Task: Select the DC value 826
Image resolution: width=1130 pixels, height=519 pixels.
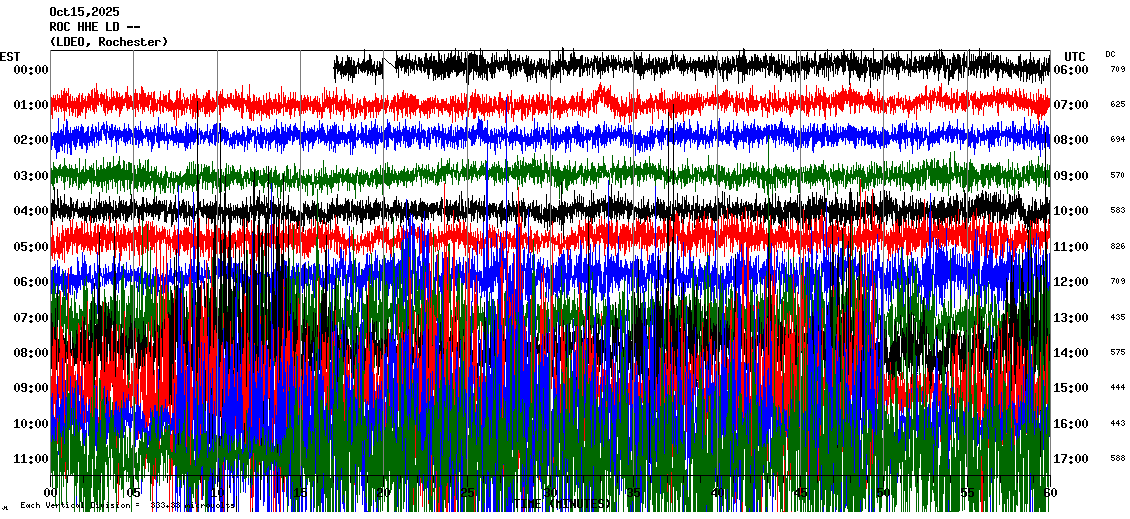Action: [1117, 246]
